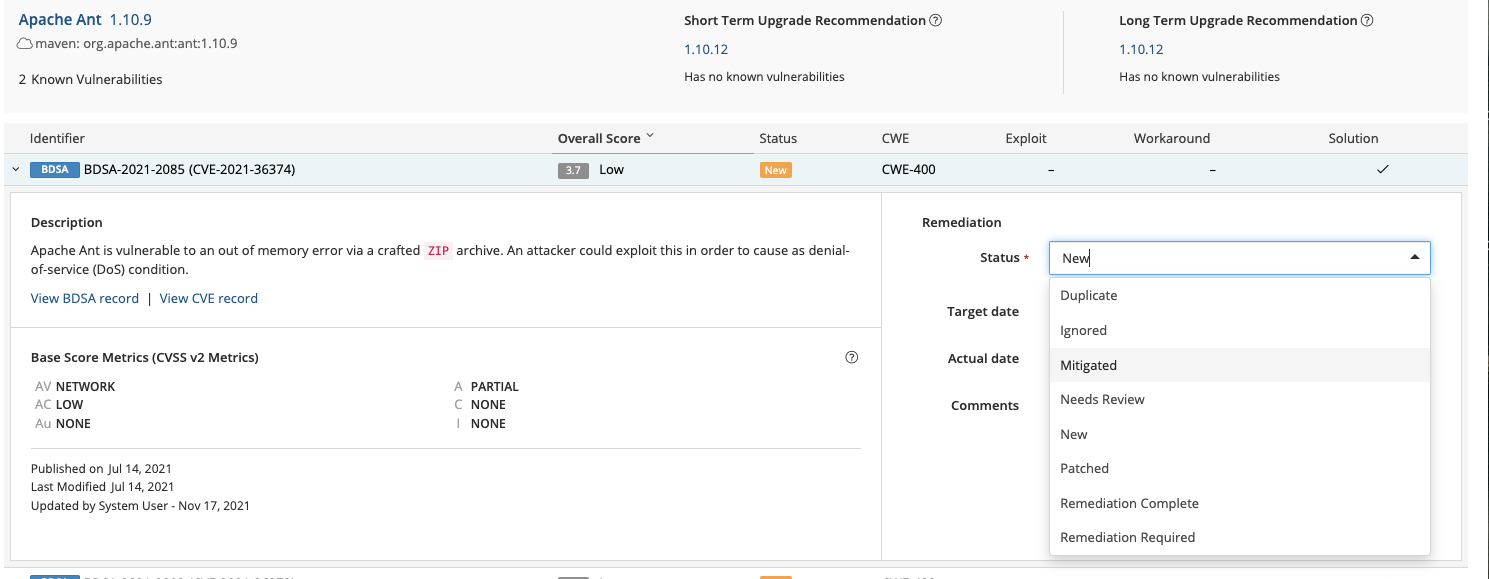Click the Workaround column header

pos(1172,138)
